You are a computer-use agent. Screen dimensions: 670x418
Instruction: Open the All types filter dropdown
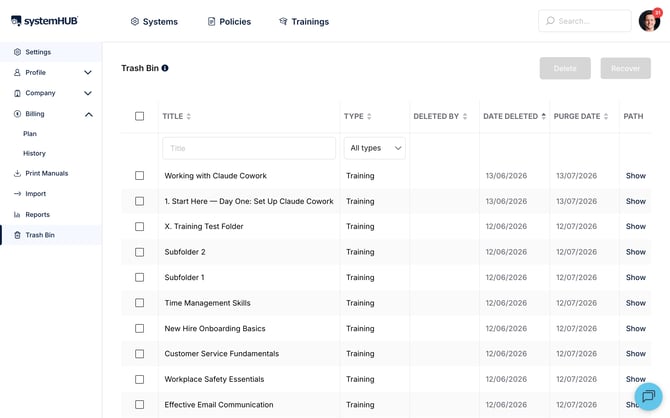(375, 148)
